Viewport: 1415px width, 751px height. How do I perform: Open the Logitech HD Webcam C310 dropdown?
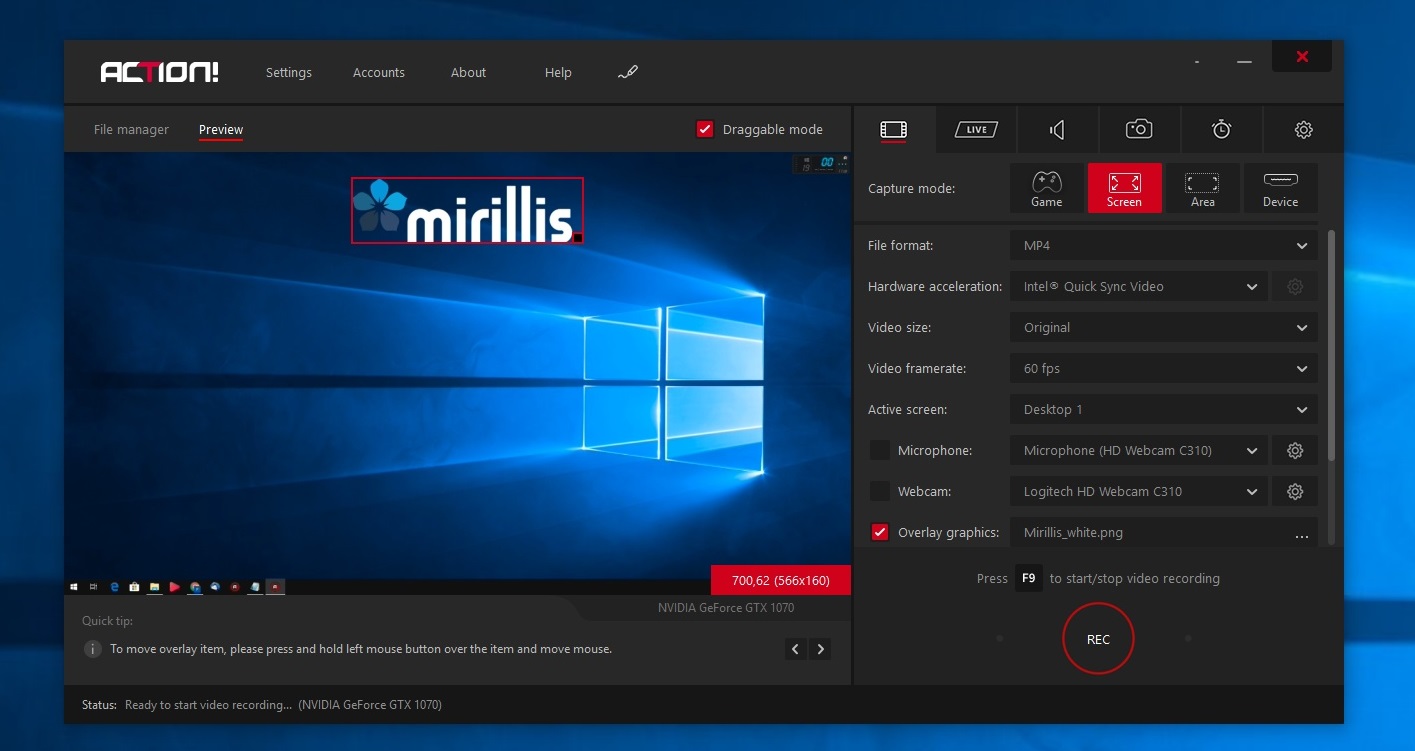pos(1139,491)
